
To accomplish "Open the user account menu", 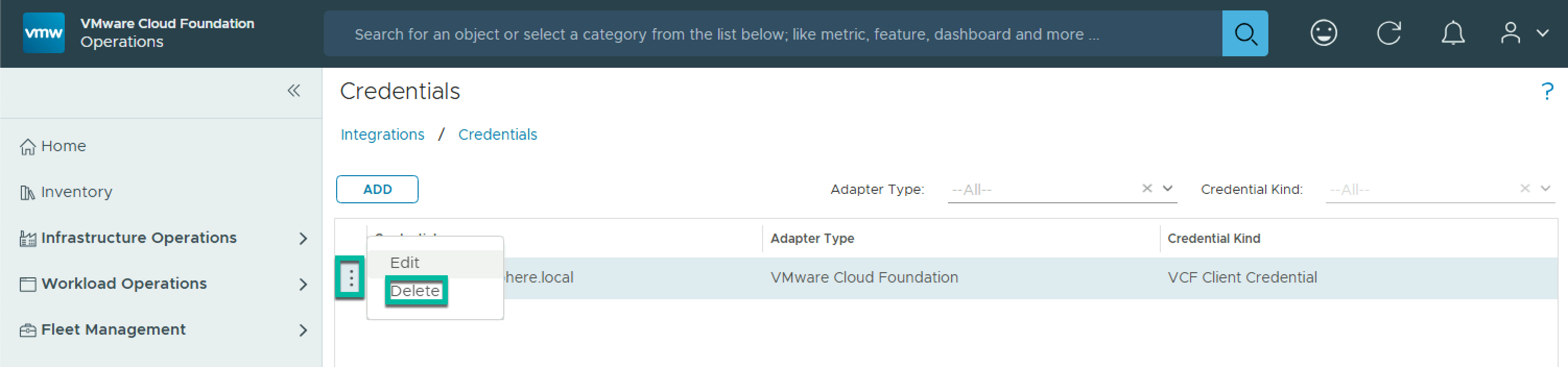I will pos(1523,33).
